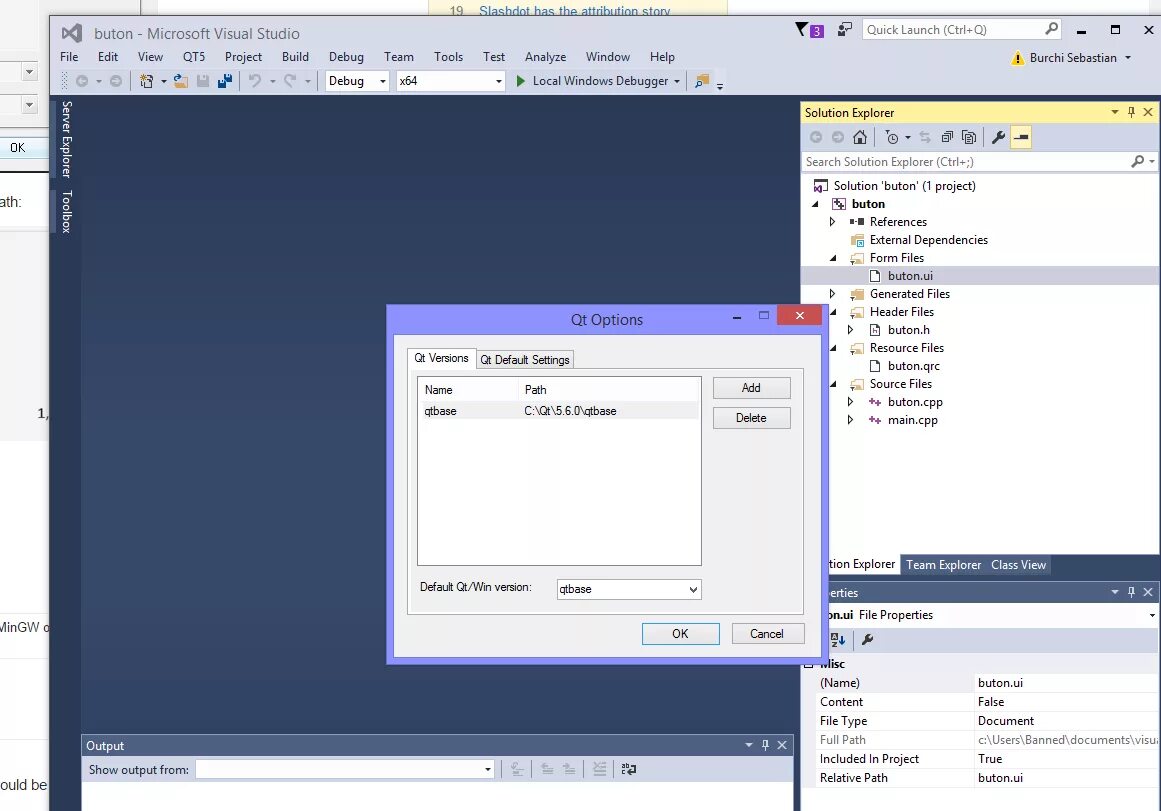Pin the Solution Explorer panel
1161x811 pixels.
(x=1131, y=112)
